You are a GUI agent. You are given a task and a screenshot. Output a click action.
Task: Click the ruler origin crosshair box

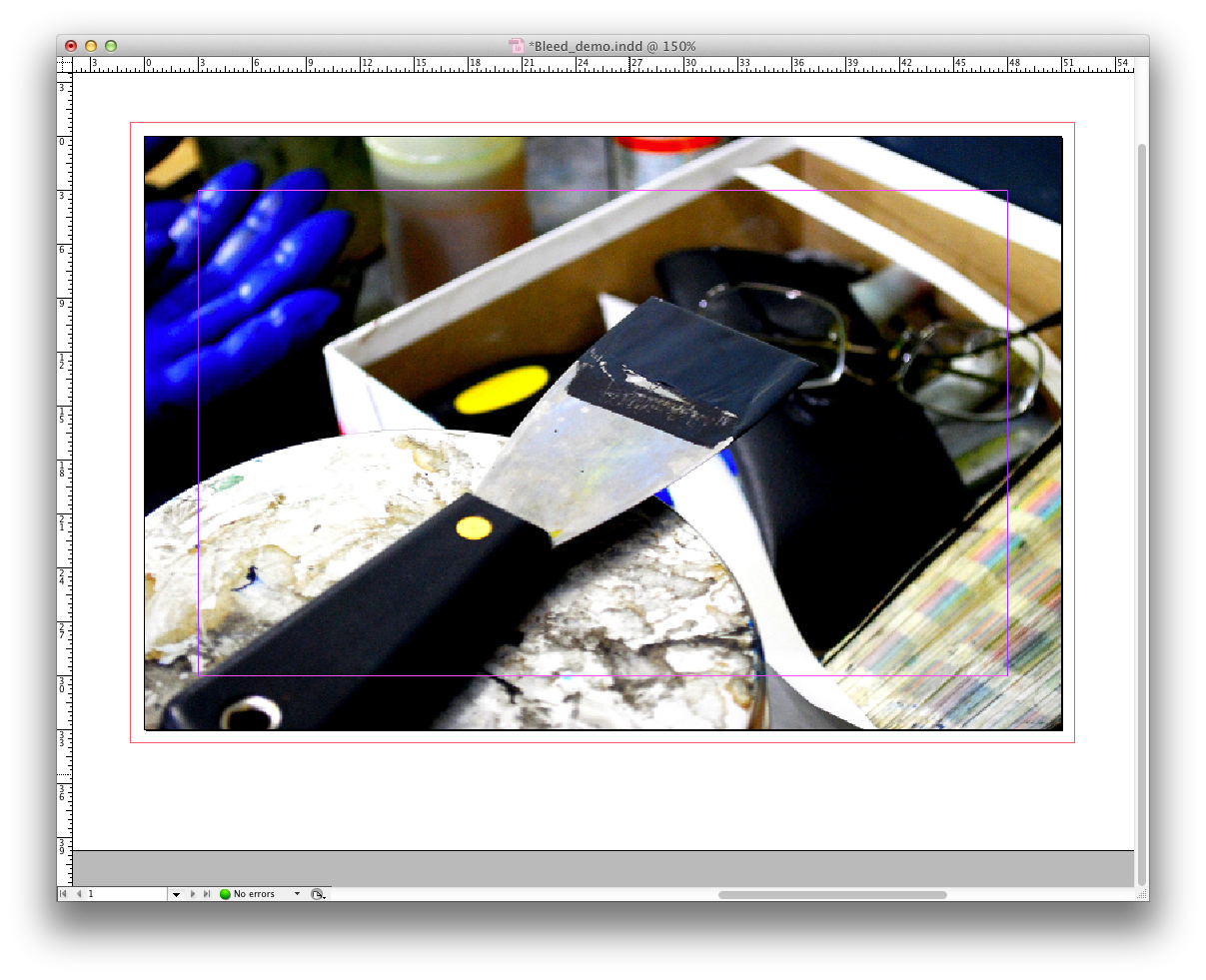(64, 65)
